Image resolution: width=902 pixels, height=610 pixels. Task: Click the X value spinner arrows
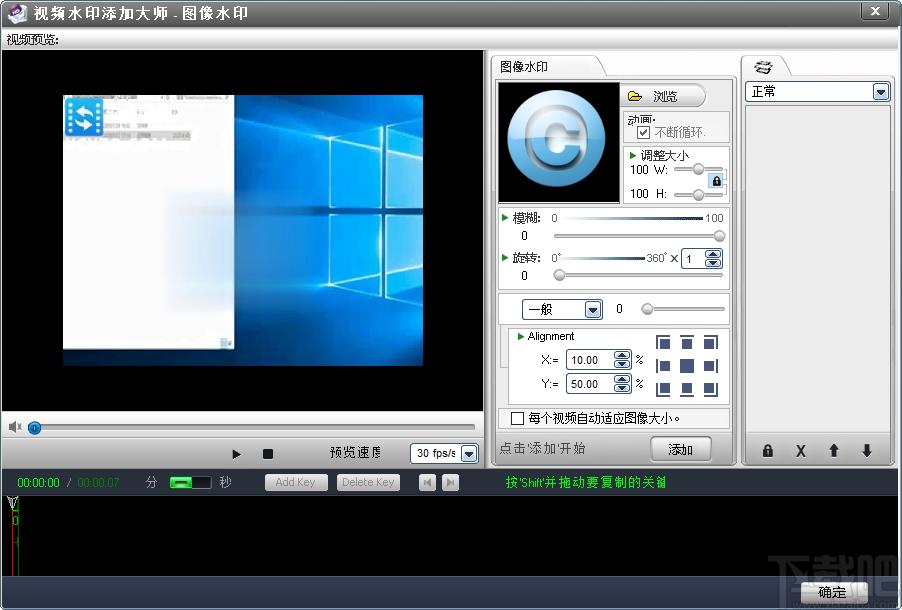point(622,360)
